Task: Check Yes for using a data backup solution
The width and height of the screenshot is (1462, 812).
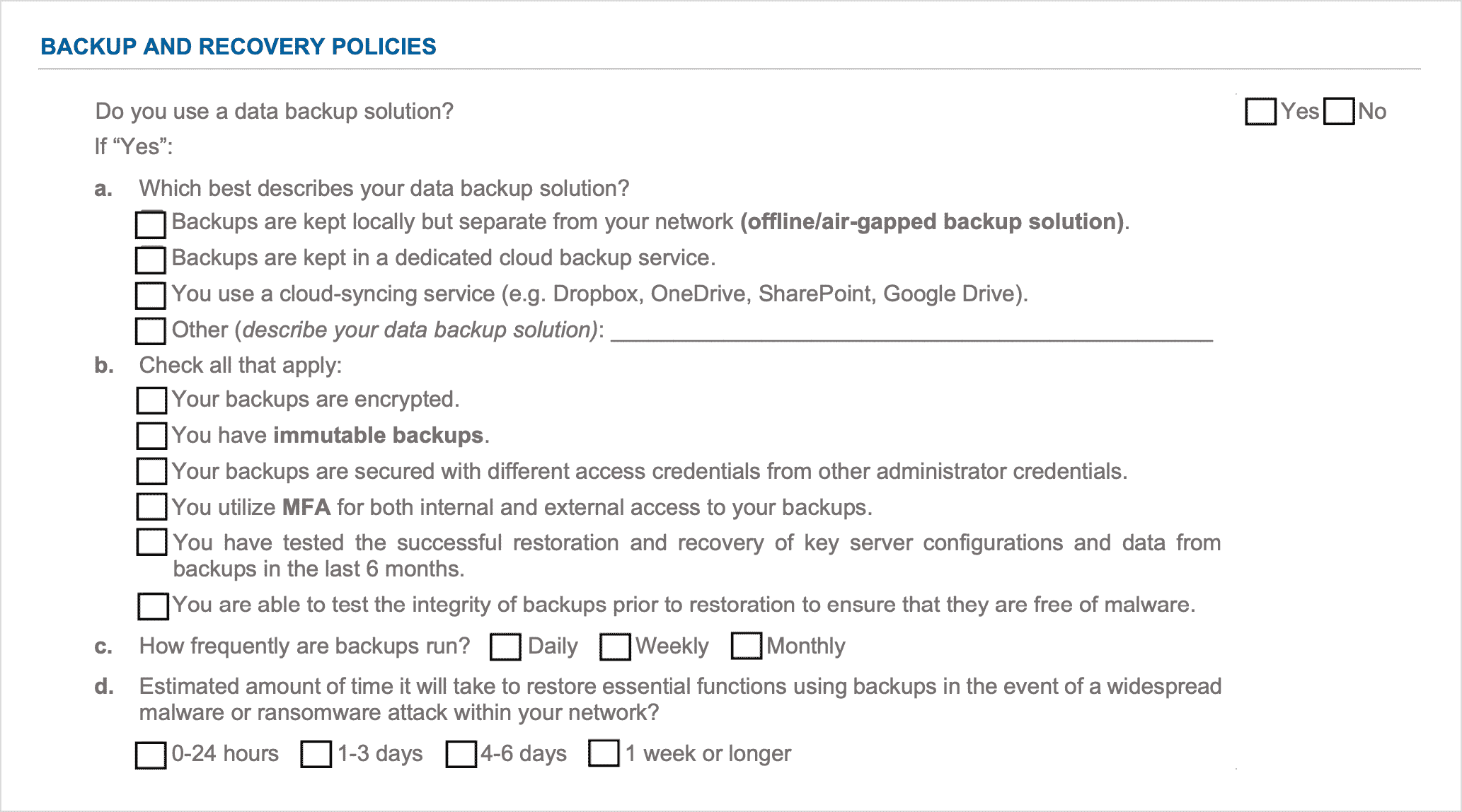Action: [1260, 112]
